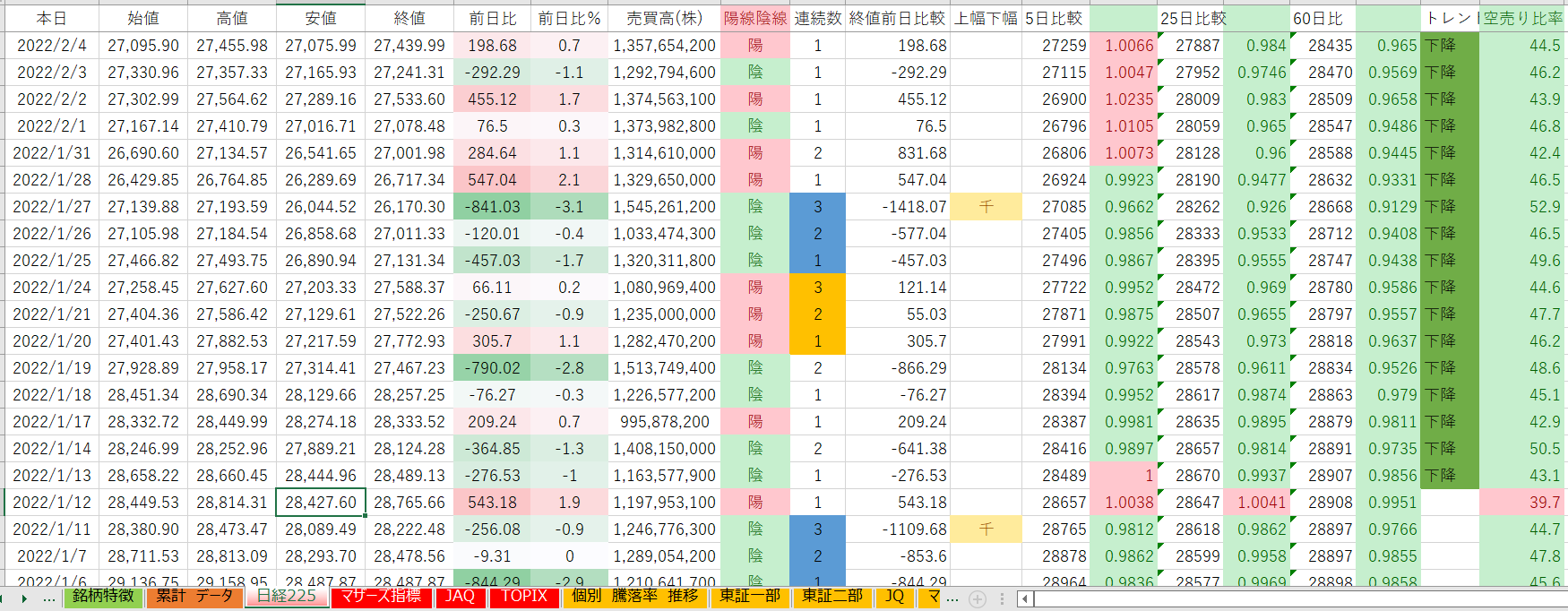The image size is (1568, 611).
Task: Click the horizontal scrollbar left arrow
Action: click(x=1027, y=598)
